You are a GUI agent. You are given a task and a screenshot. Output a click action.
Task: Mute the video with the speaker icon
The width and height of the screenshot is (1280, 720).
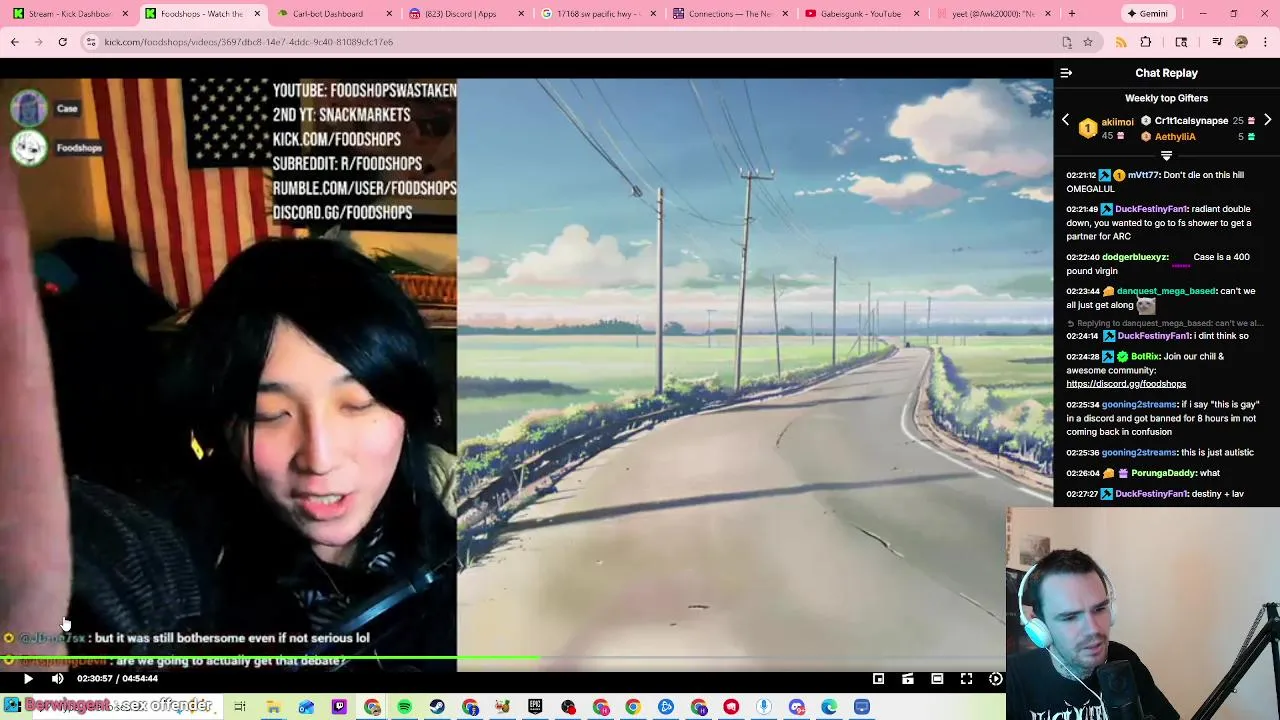pyautogui.click(x=57, y=679)
